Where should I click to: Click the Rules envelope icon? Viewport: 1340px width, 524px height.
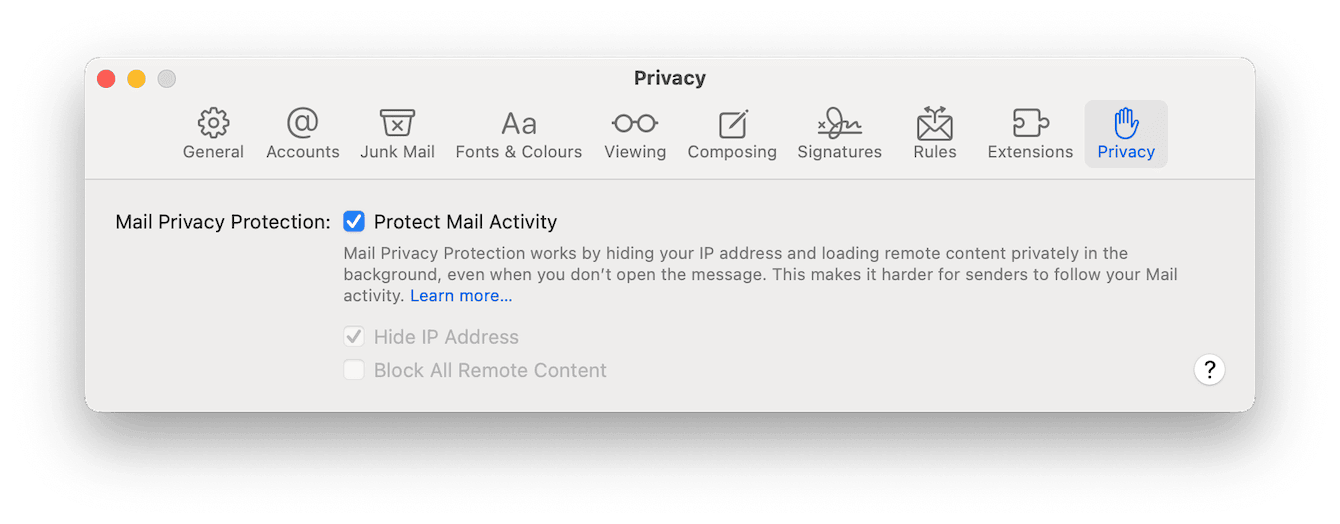pyautogui.click(x=935, y=124)
